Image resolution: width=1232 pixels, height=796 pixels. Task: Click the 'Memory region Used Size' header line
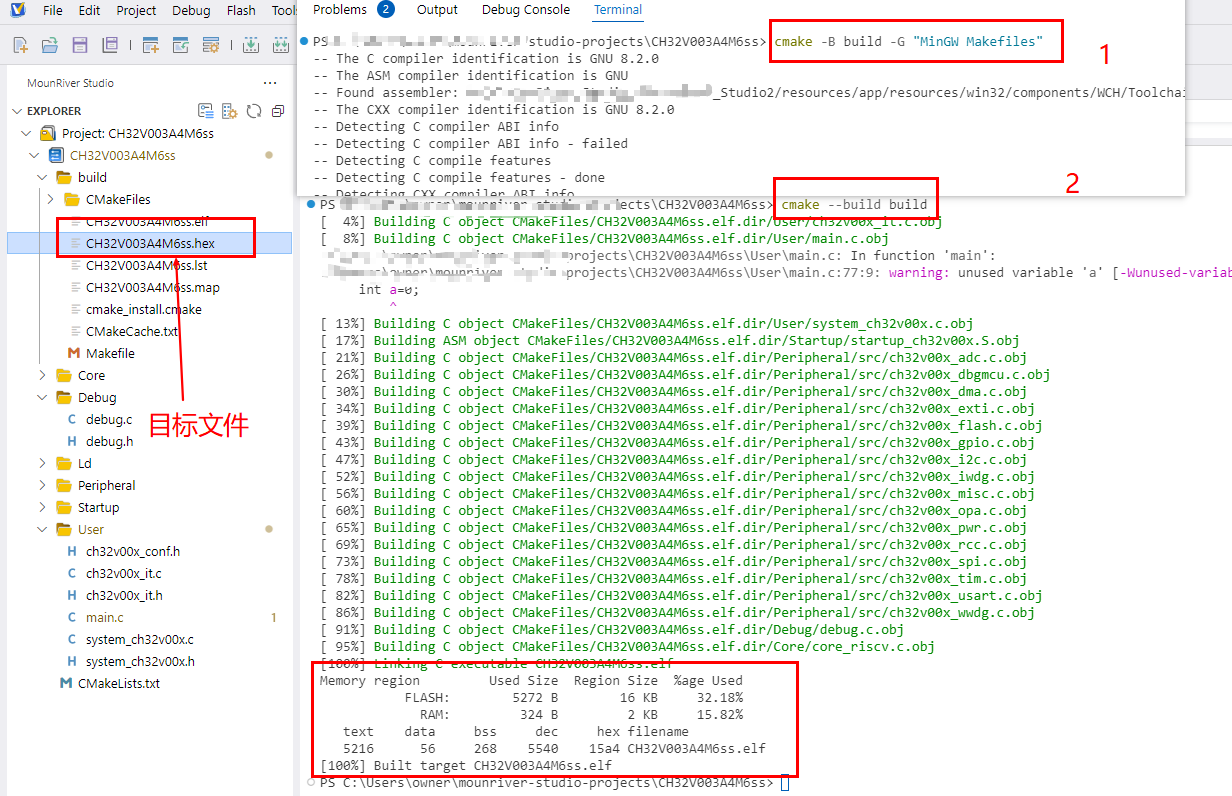[x=531, y=680]
